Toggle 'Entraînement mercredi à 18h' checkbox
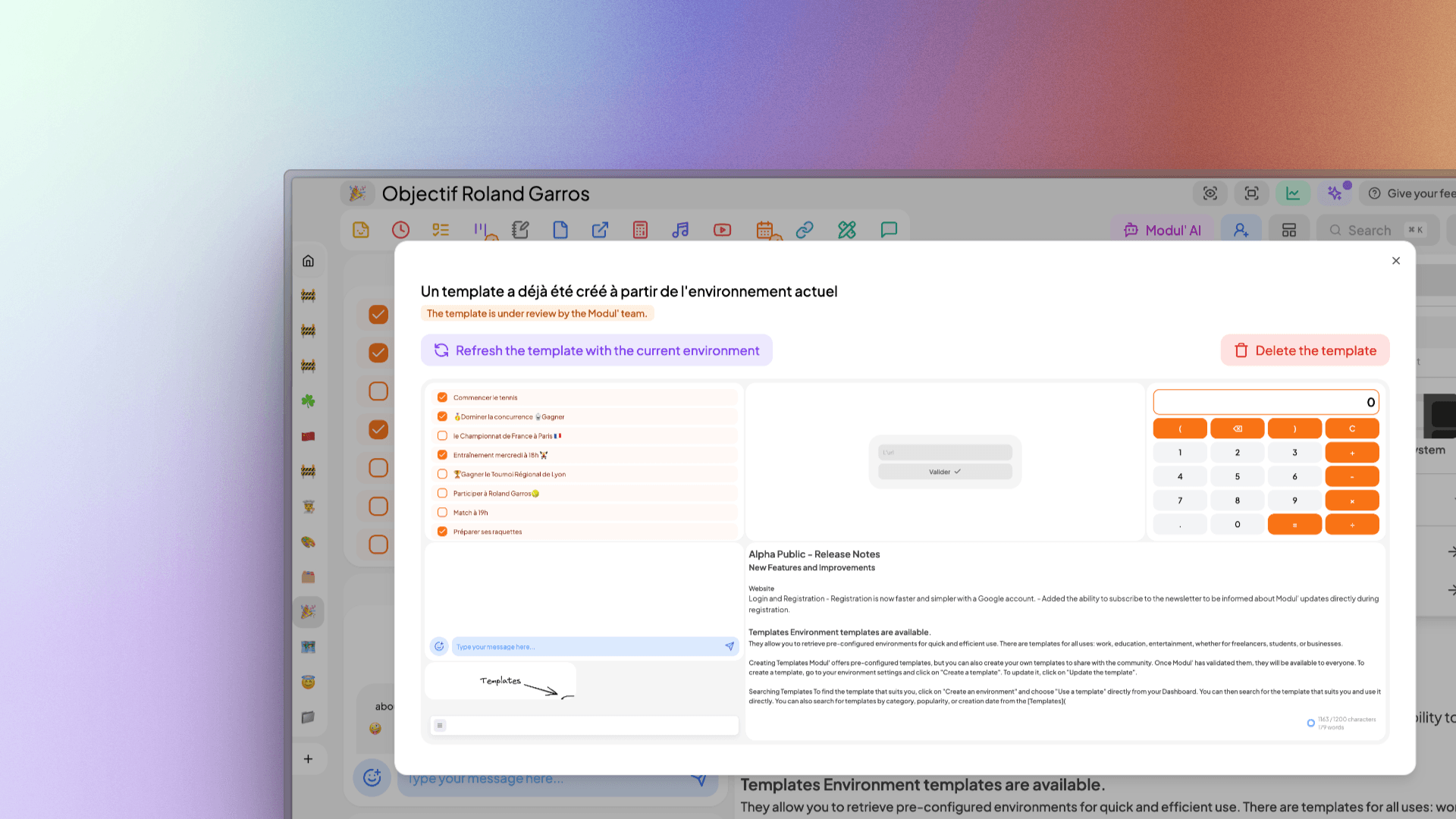Viewport: 1456px width, 819px height. 442,454
